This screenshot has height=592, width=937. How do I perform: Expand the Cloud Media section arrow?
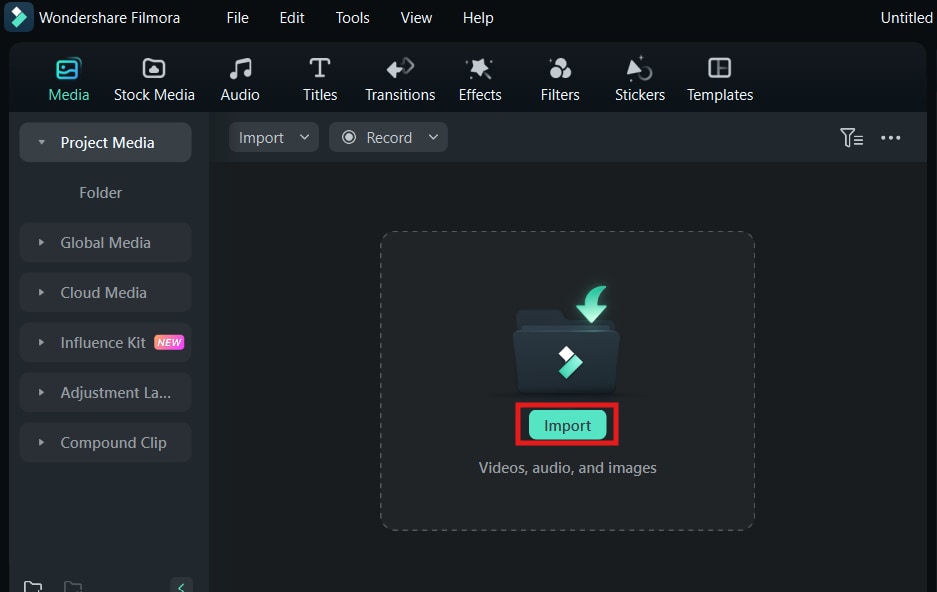(x=41, y=293)
